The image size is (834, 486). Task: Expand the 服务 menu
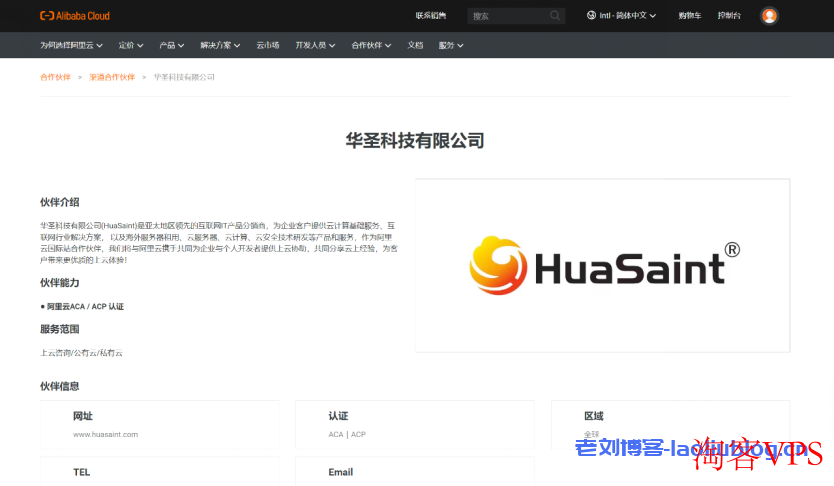pyautogui.click(x=451, y=45)
